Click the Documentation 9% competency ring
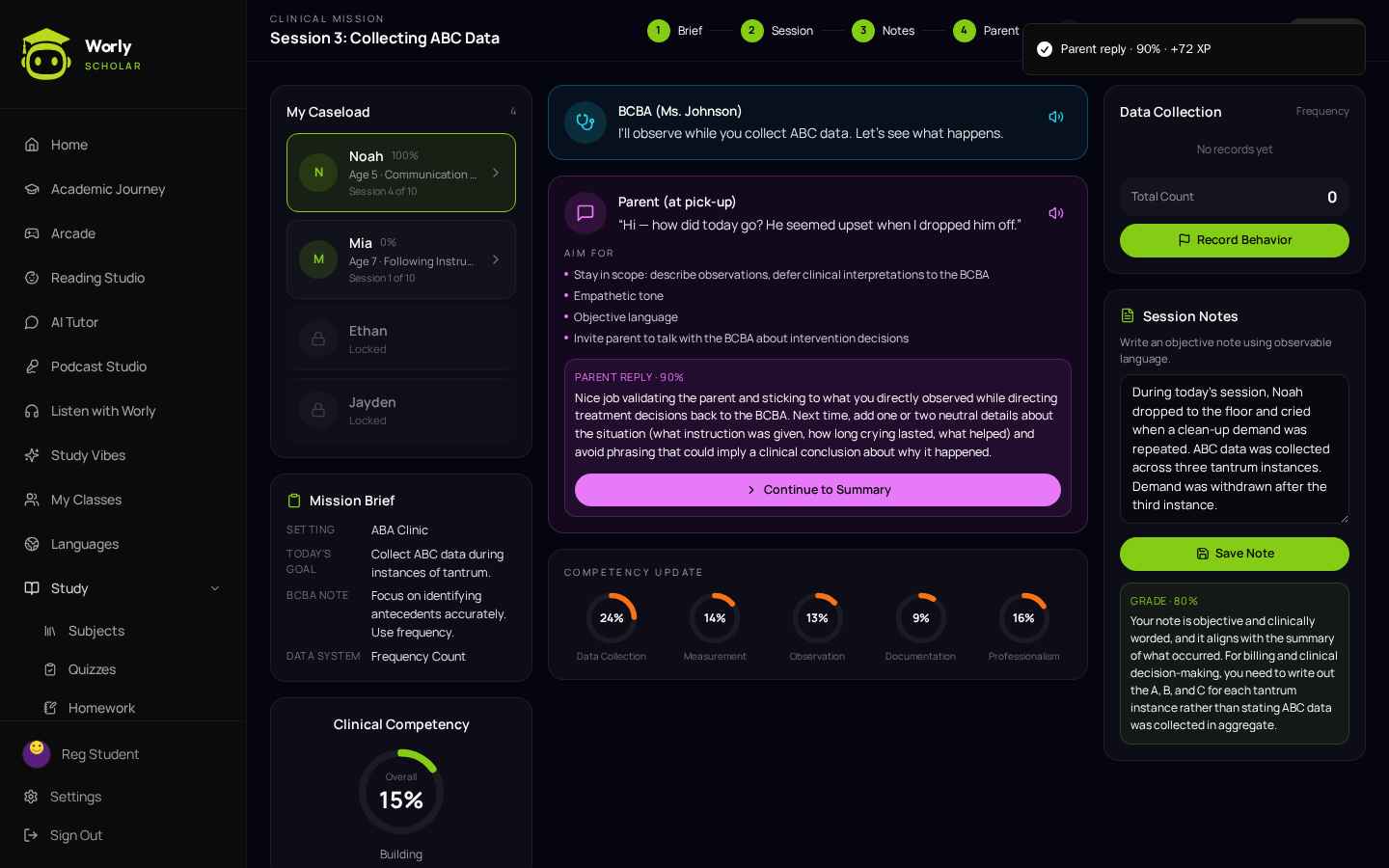Screen dimensions: 1389x868 click(921, 618)
